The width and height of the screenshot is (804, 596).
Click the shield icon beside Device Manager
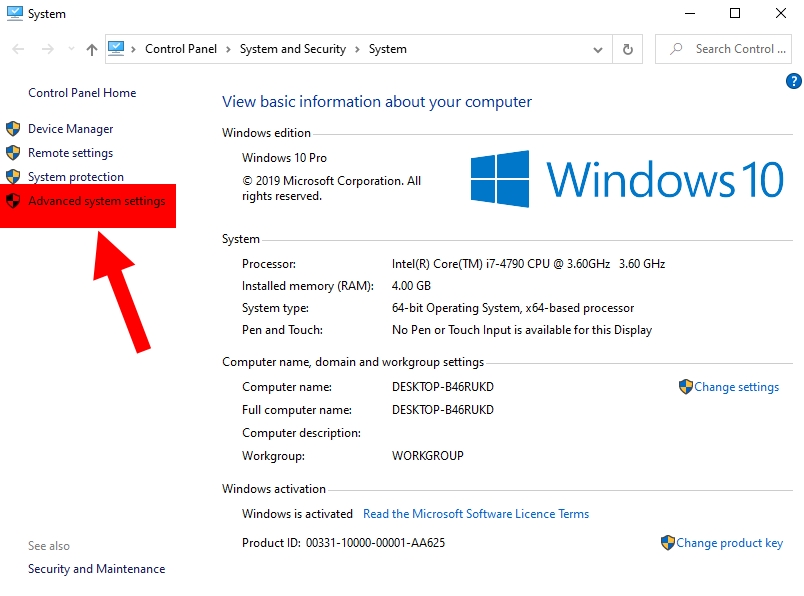(13, 128)
